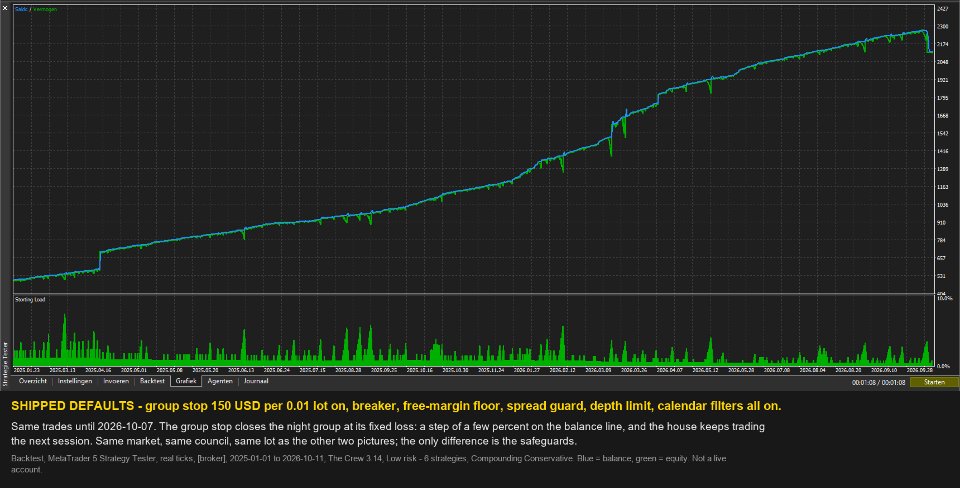Click the elapsed time 00:01:08 / 00:01:08
Viewport: 960px width, 488px height.
879,383
